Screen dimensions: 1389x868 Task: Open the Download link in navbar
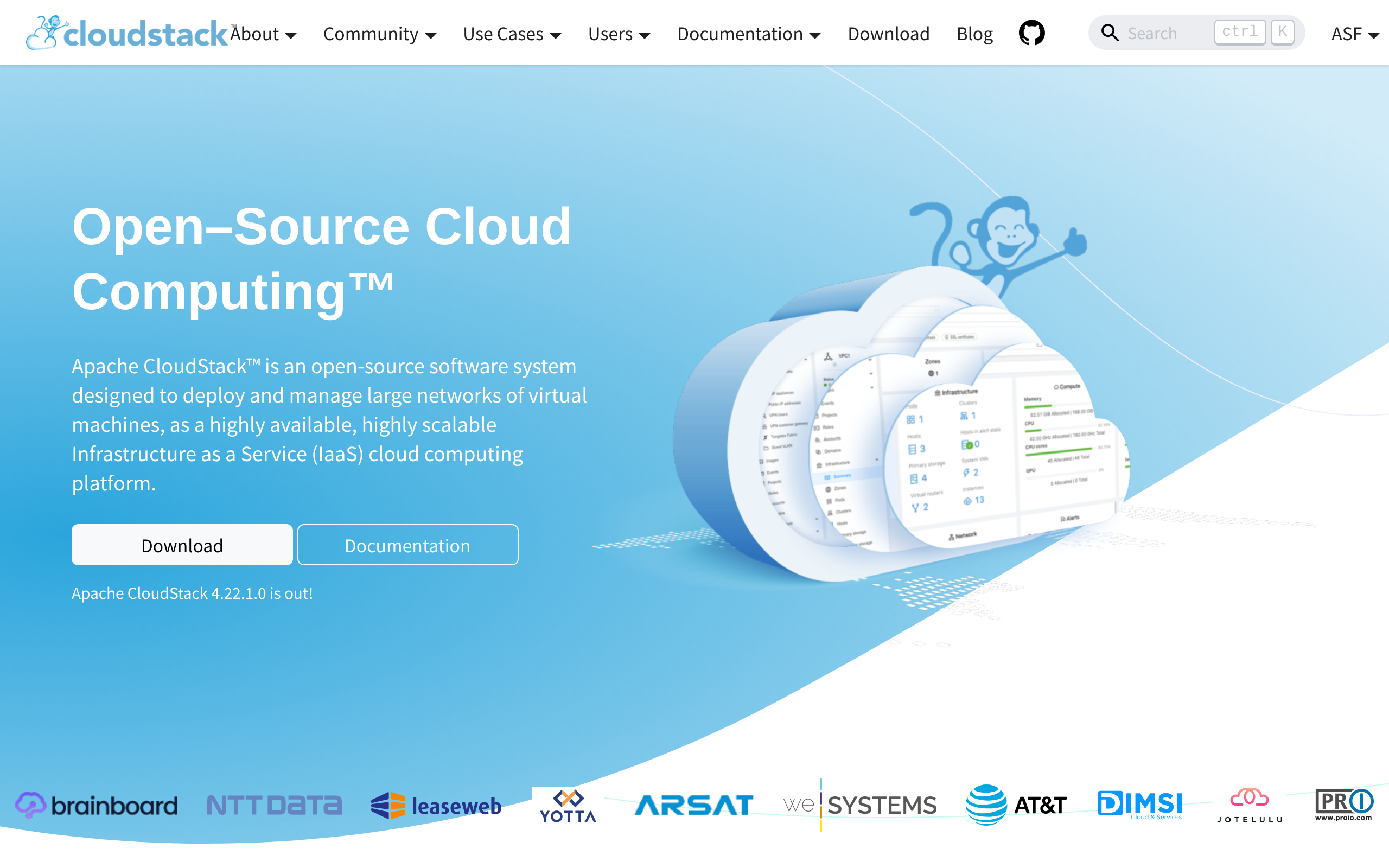(889, 34)
